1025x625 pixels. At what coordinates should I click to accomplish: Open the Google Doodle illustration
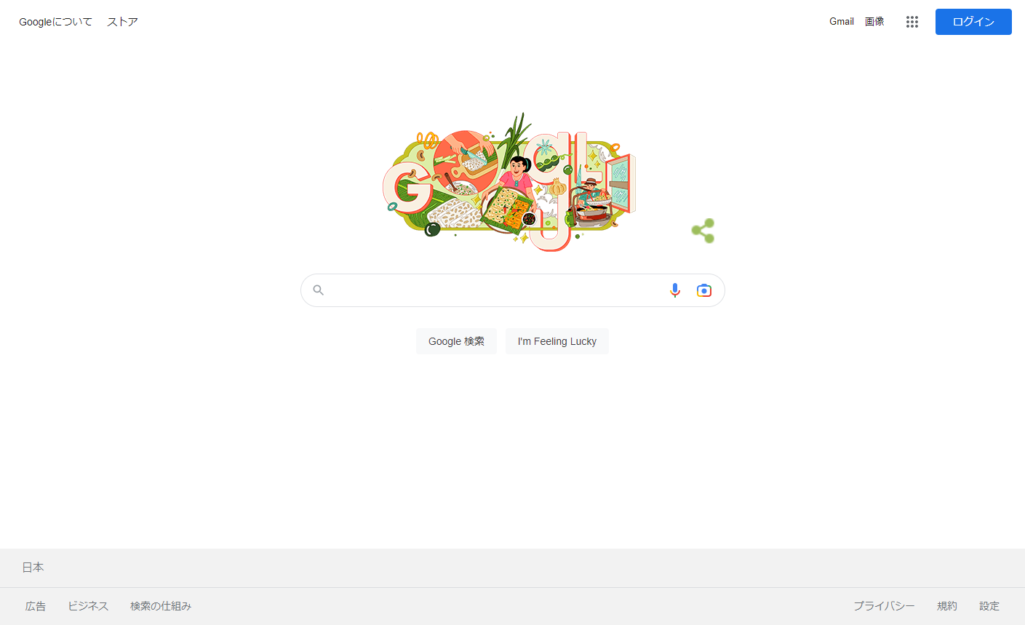click(509, 182)
